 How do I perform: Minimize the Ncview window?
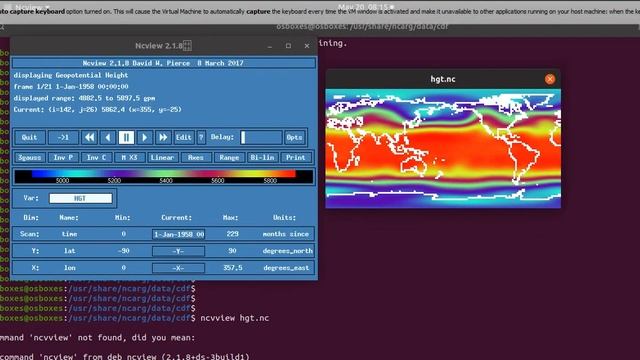coord(270,46)
